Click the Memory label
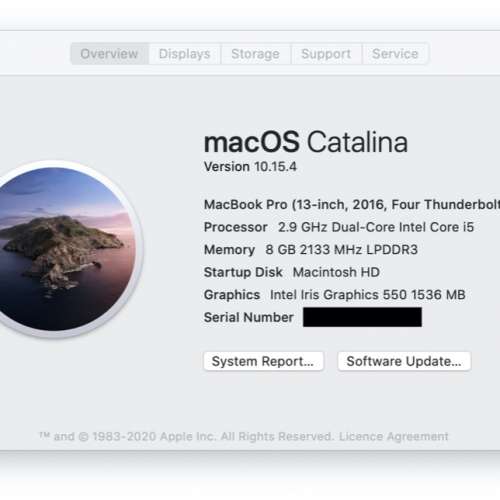 click(229, 250)
